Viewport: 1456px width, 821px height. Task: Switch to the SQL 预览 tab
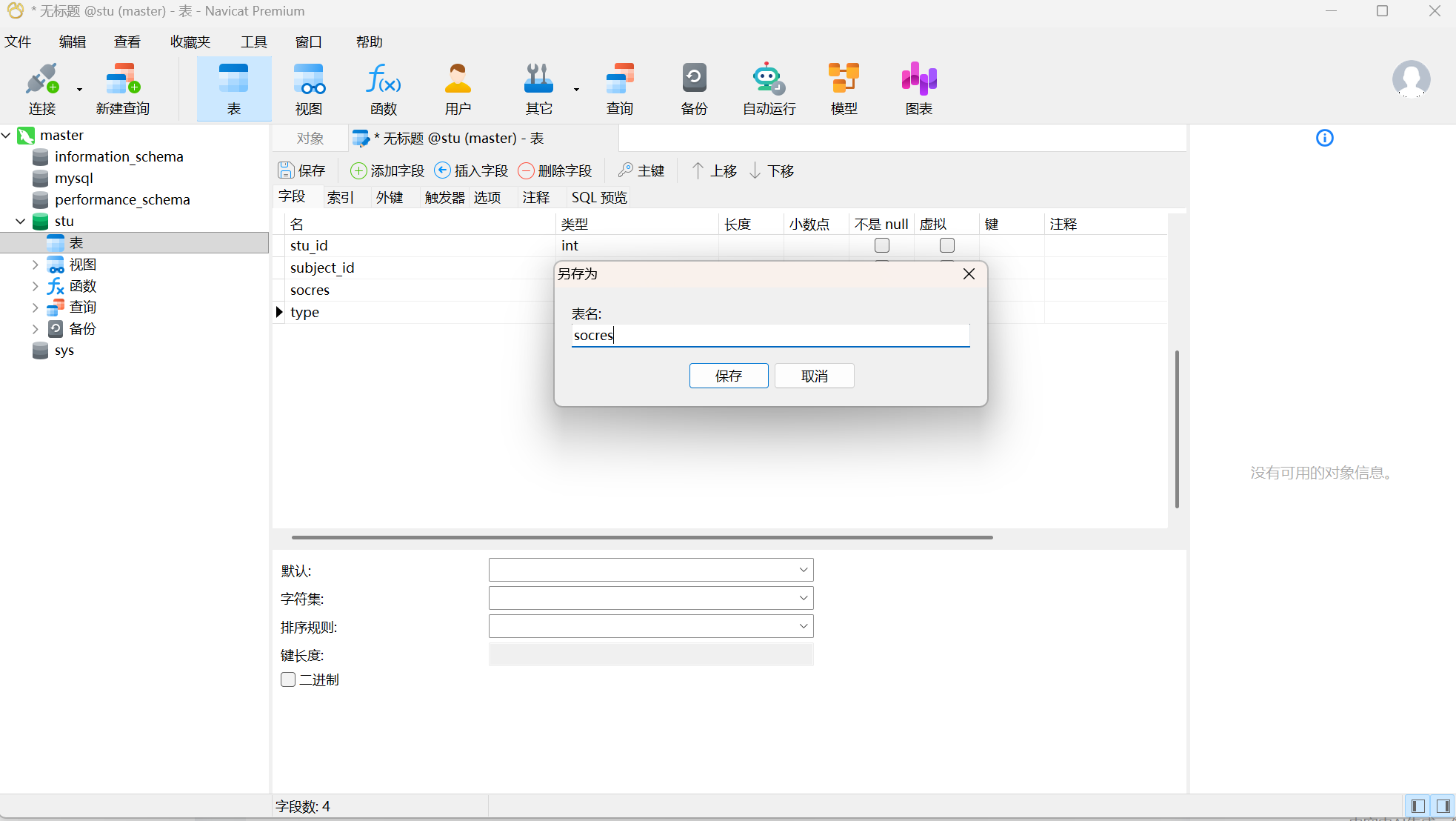[x=598, y=197]
